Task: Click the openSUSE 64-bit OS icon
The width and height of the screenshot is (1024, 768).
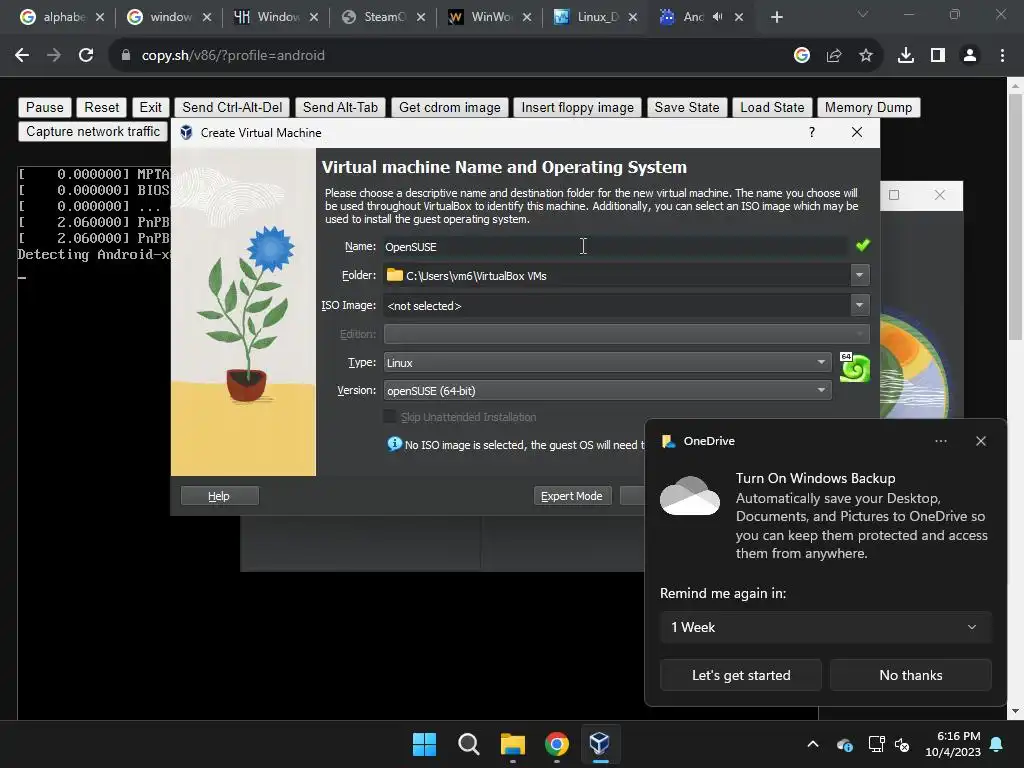Action: (x=854, y=368)
